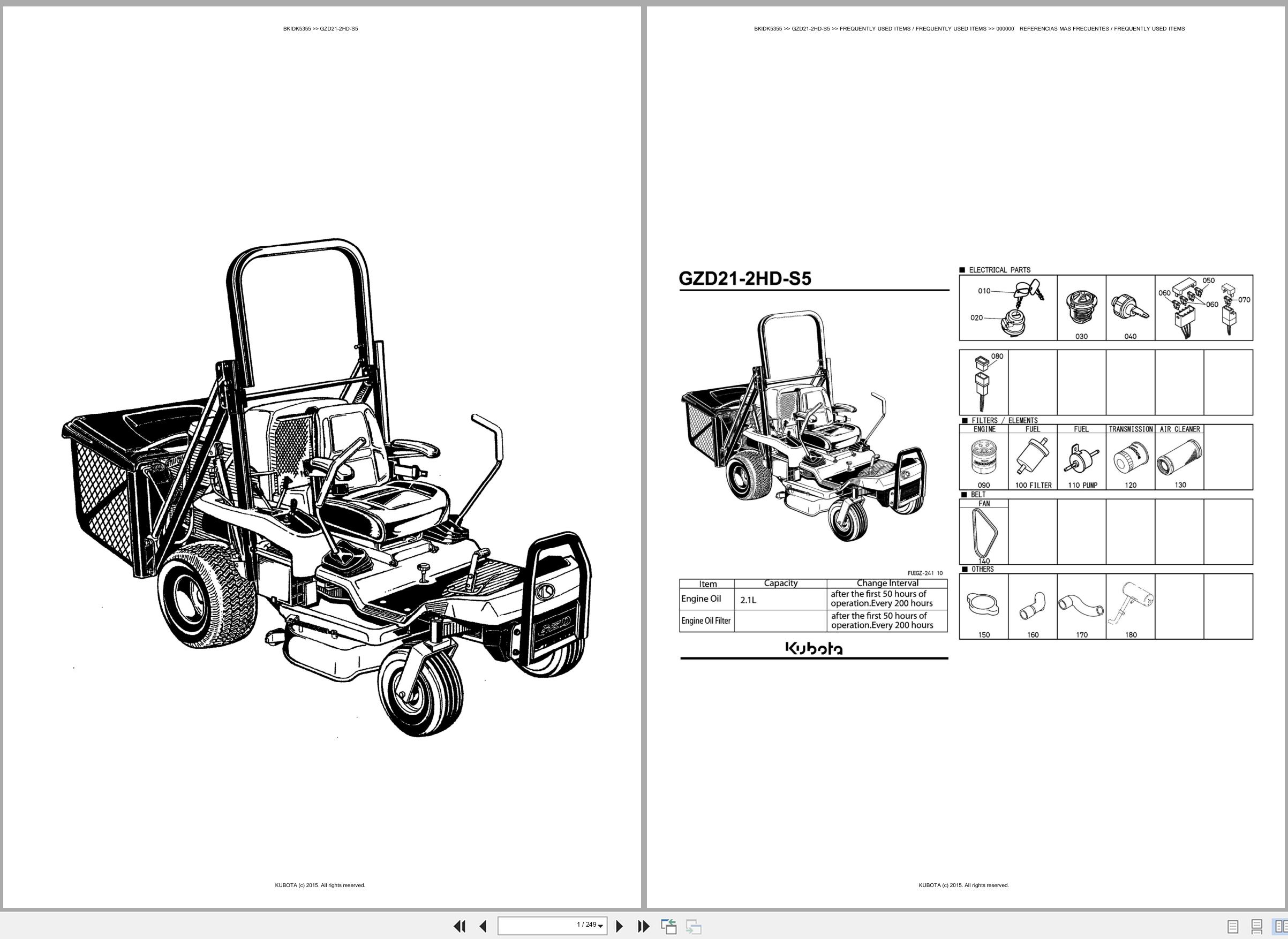
Task: Click the greyed-out next view icon
Action: [x=693, y=927]
